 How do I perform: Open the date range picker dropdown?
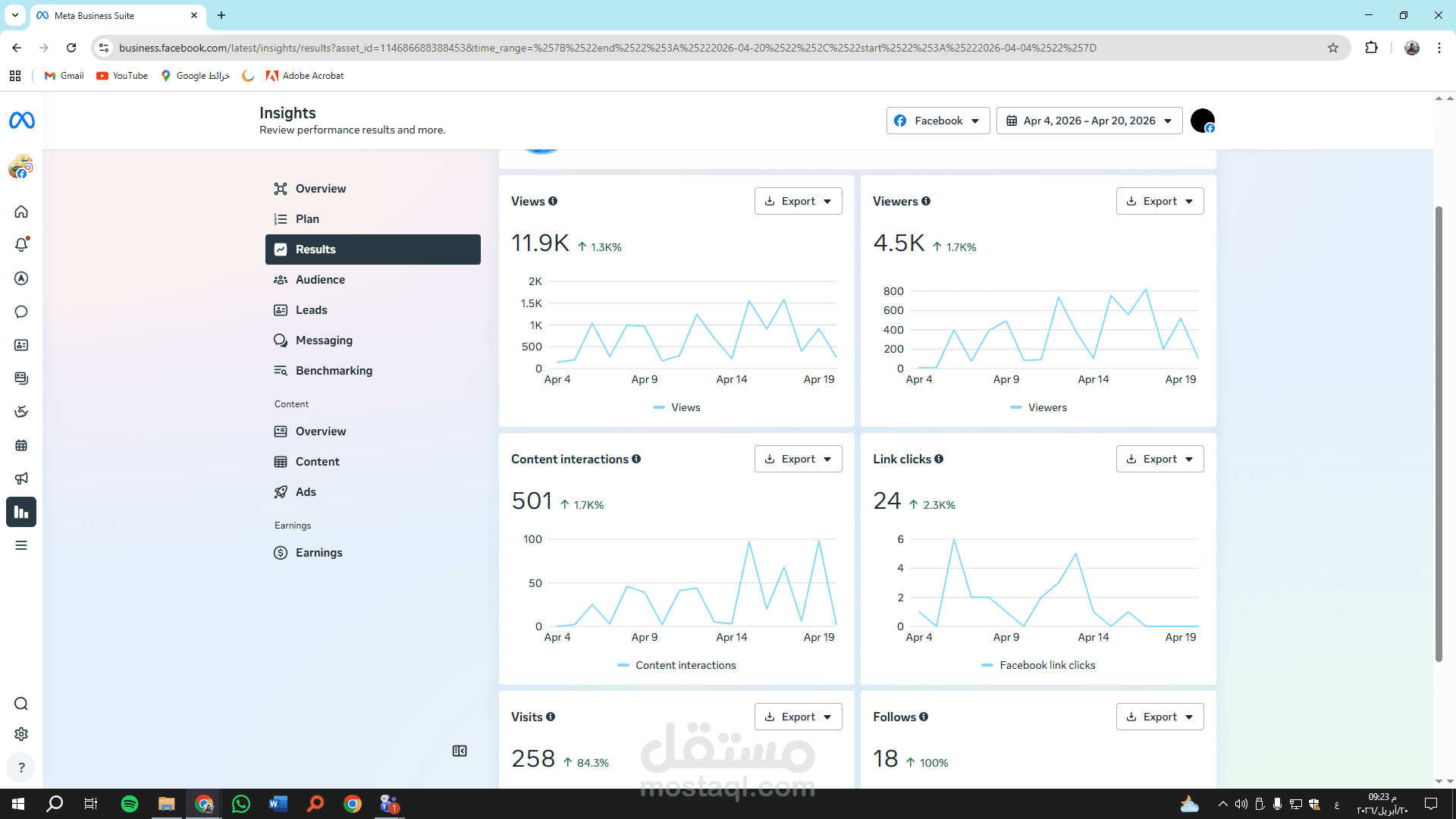(1089, 121)
